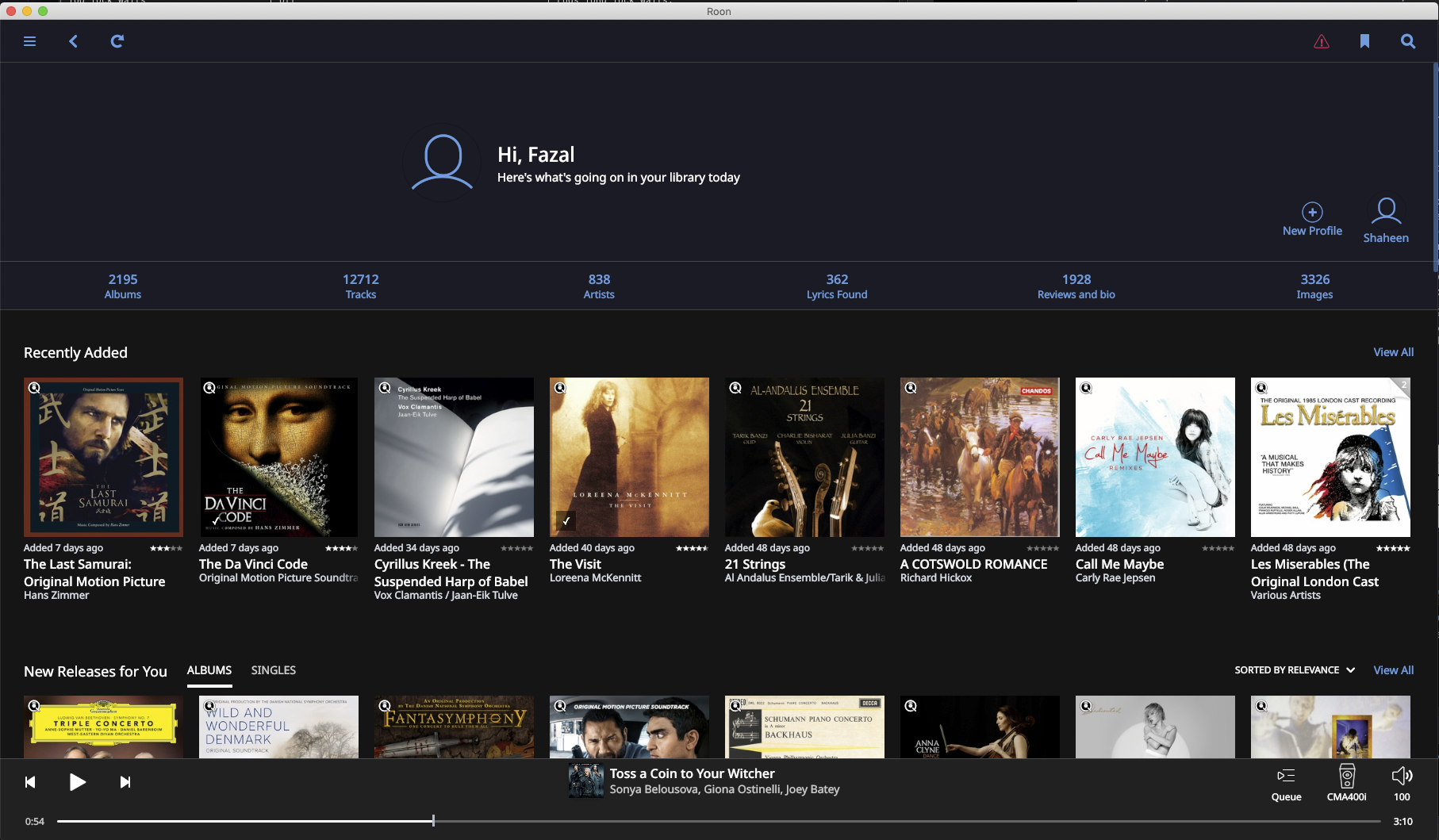Image resolution: width=1439 pixels, height=840 pixels.
Task: Refresh the page with reload icon
Action: coord(117,41)
